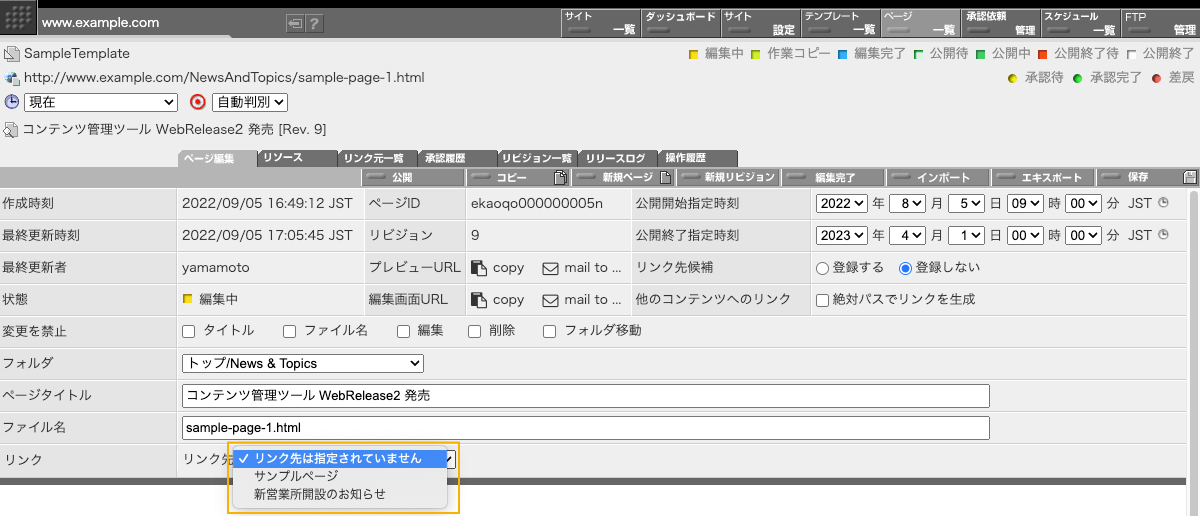
Task: Click the 承認待 yellow legend dot
Action: coord(1012,78)
